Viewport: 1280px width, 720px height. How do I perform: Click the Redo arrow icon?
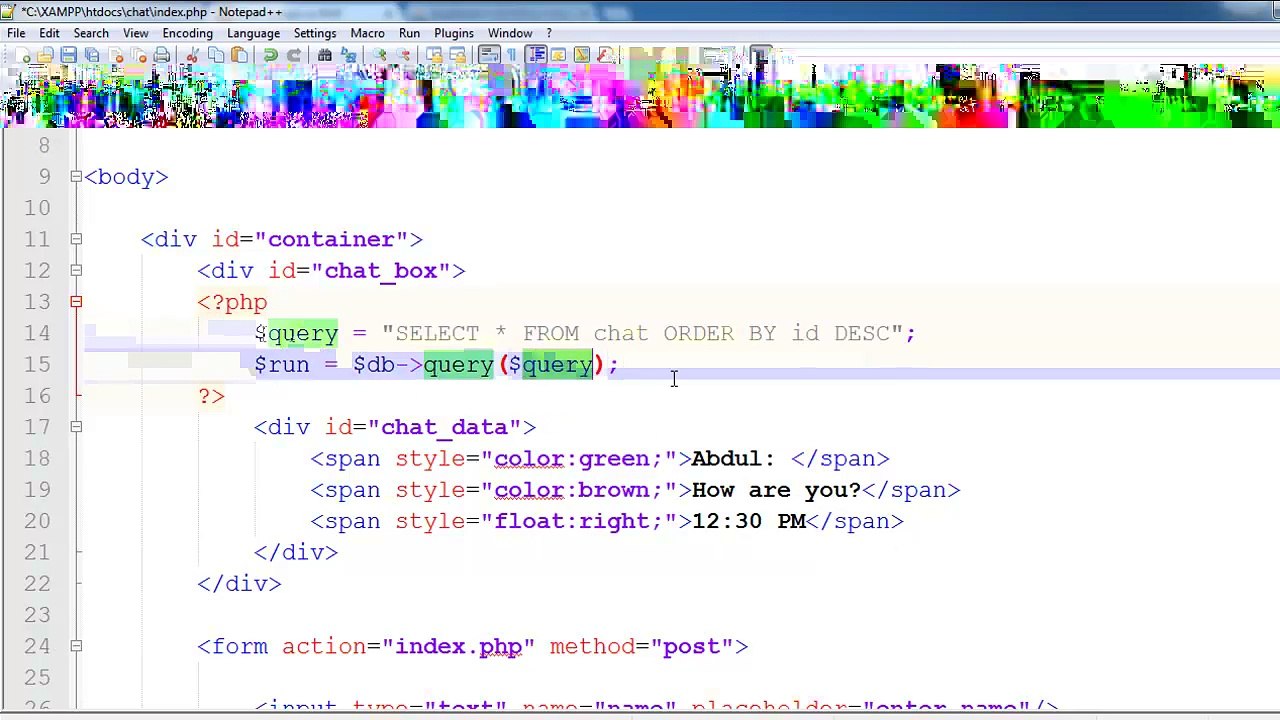[294, 55]
